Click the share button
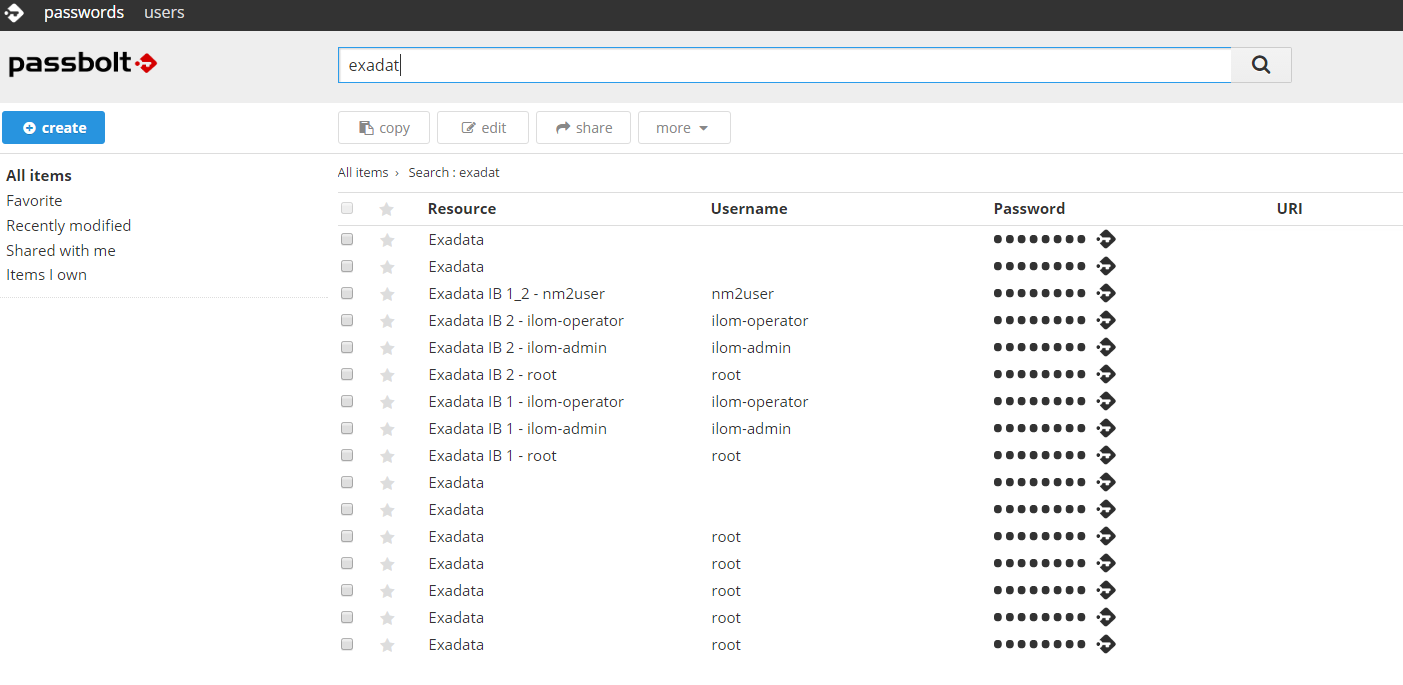The width and height of the screenshot is (1403, 685). point(583,128)
